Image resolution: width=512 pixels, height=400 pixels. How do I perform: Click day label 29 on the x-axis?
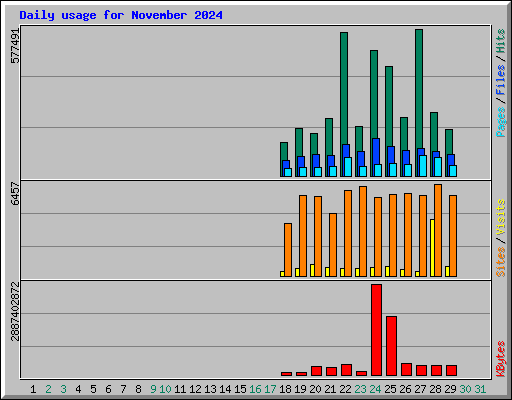pos(450,389)
